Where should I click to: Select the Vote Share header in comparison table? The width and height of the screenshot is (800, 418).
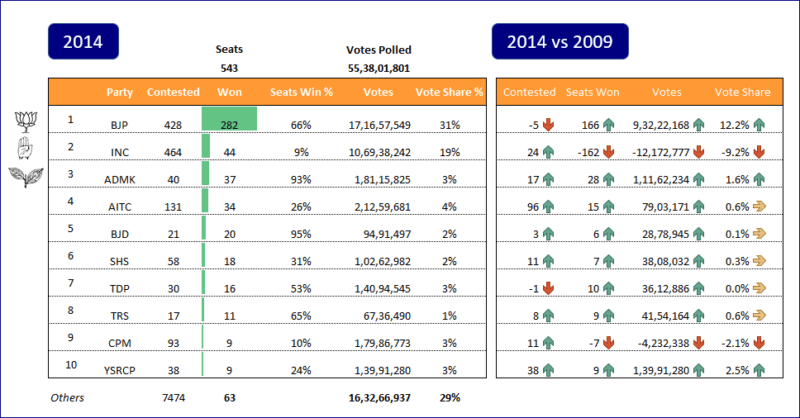click(742, 92)
